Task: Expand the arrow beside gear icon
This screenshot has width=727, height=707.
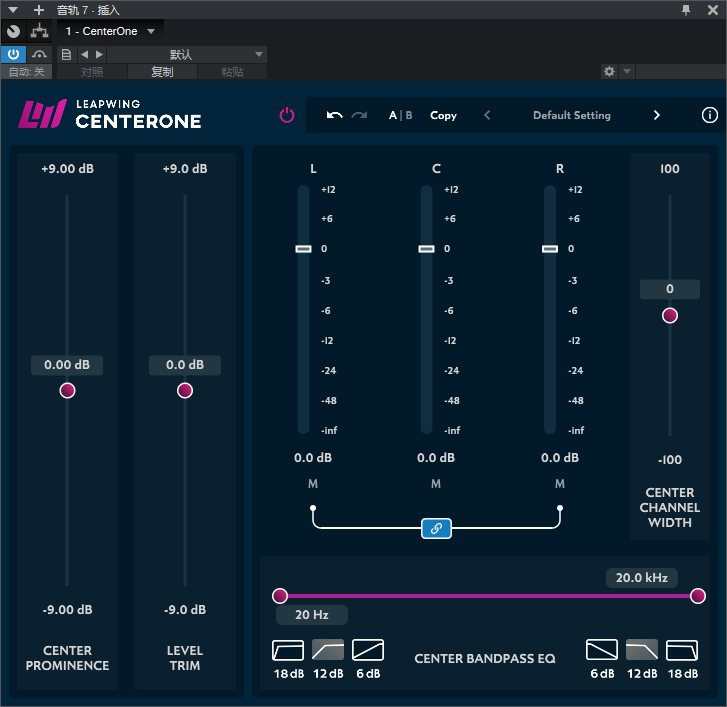Action: pyautogui.click(x=627, y=71)
